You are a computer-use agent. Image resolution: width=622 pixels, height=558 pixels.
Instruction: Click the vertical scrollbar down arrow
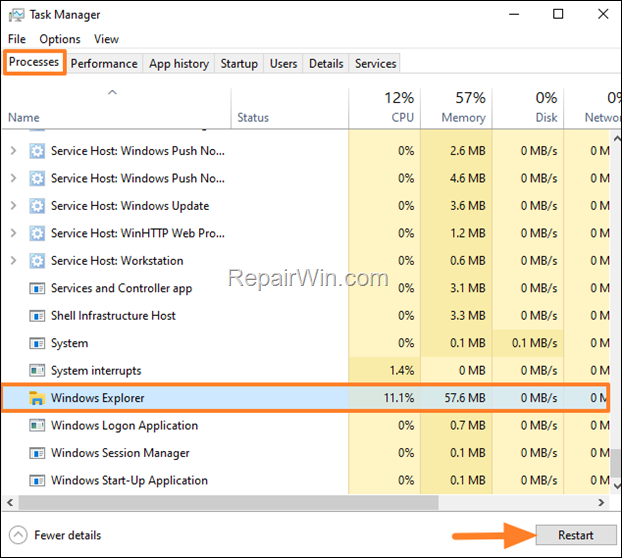tap(617, 485)
